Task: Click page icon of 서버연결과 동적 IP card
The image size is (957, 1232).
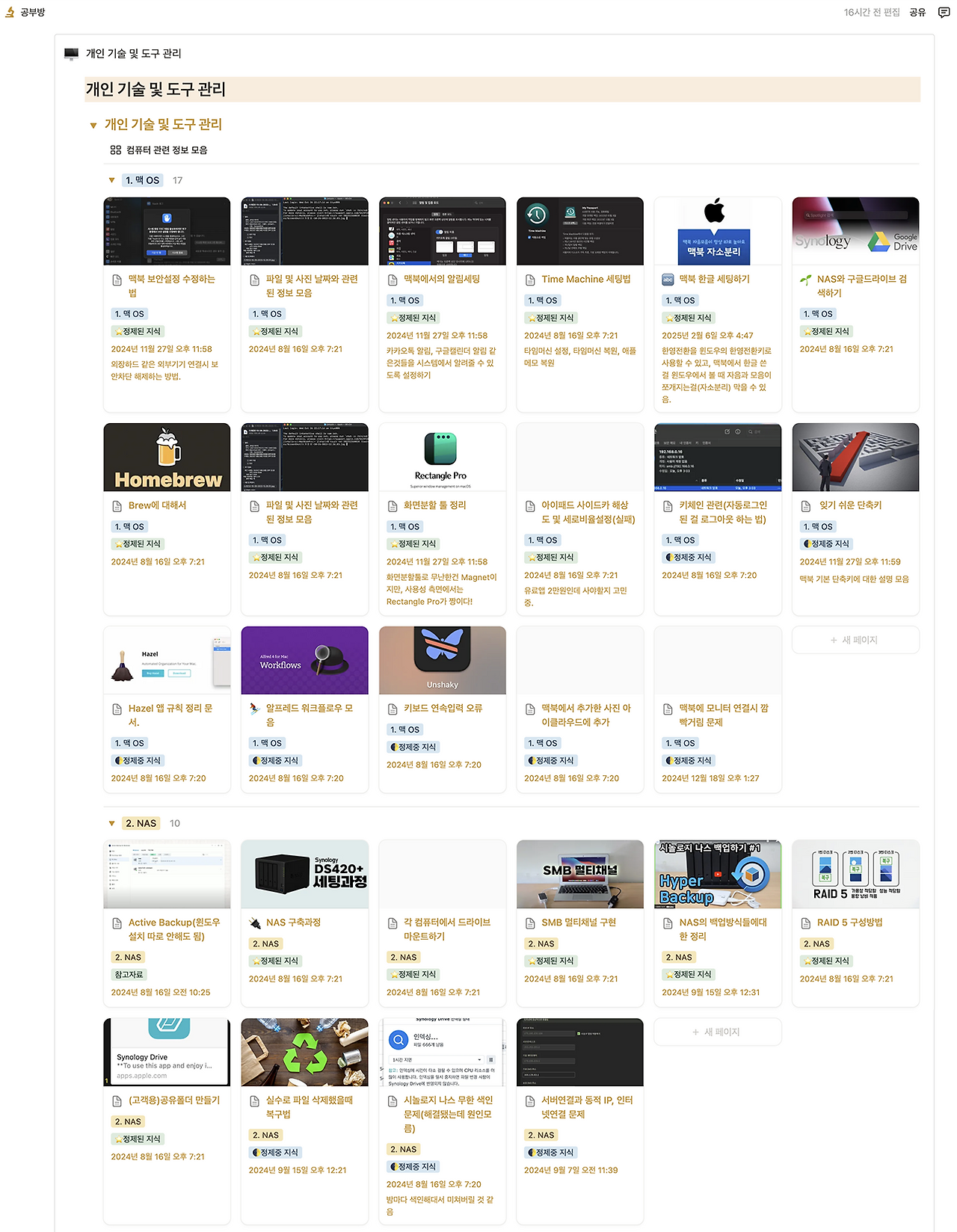Action: [530, 1101]
